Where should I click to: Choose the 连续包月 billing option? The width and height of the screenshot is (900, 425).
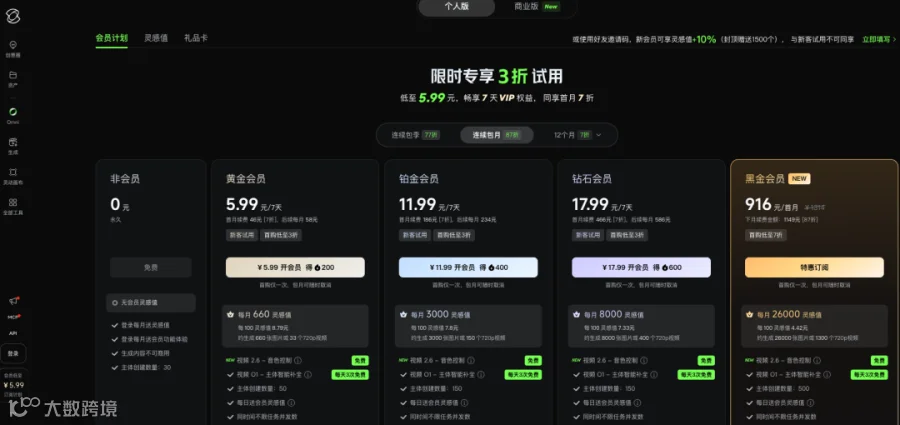click(497, 136)
